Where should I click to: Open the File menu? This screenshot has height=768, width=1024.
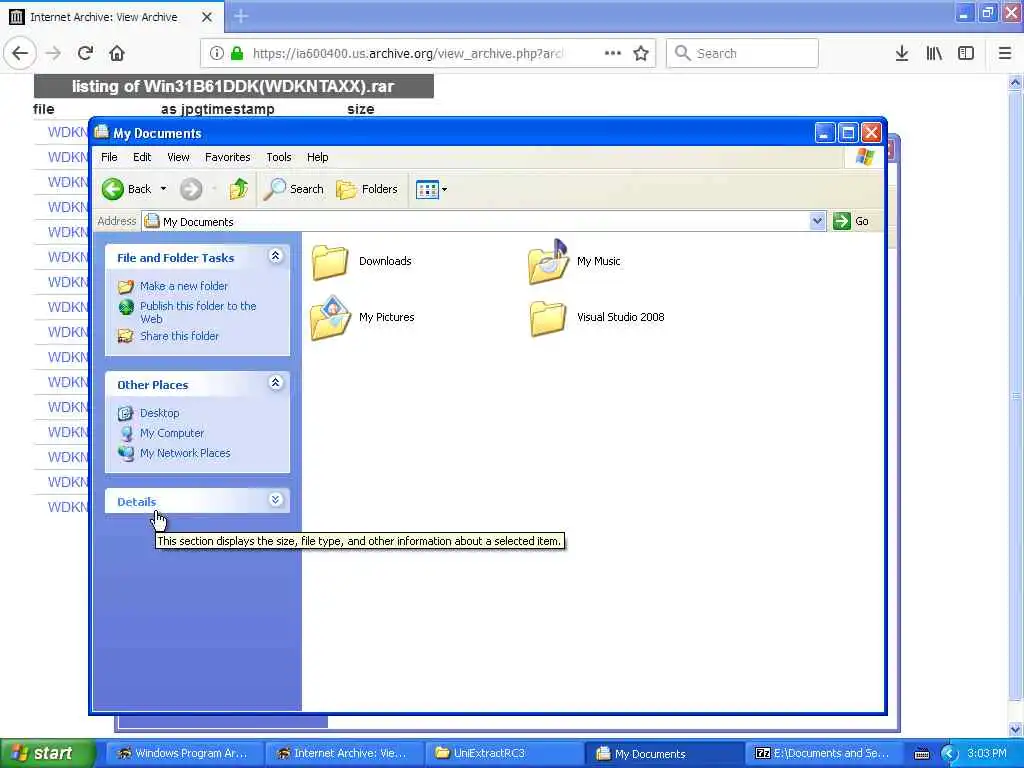(109, 157)
